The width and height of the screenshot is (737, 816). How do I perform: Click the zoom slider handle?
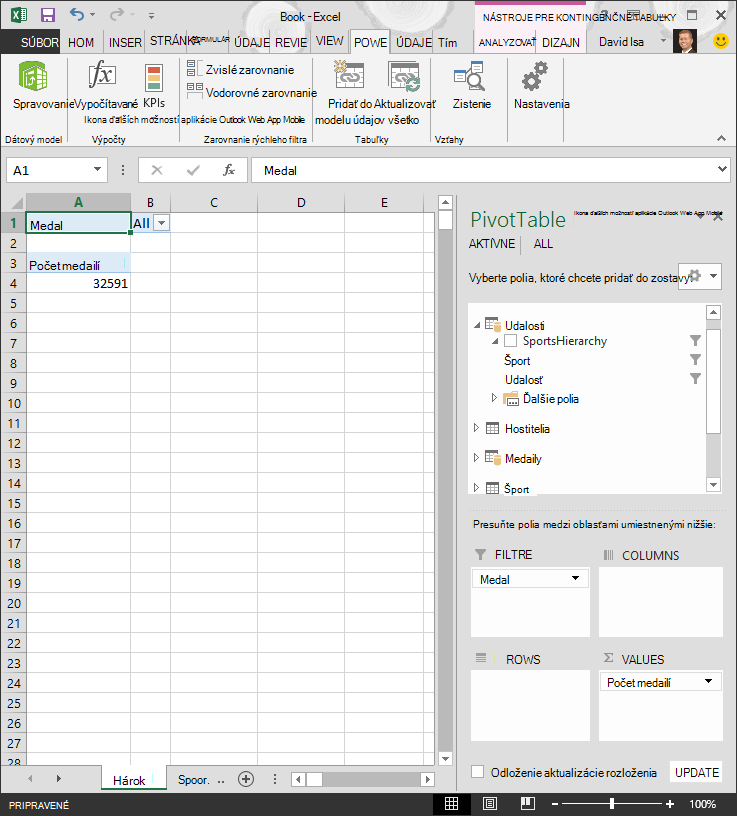[612, 804]
